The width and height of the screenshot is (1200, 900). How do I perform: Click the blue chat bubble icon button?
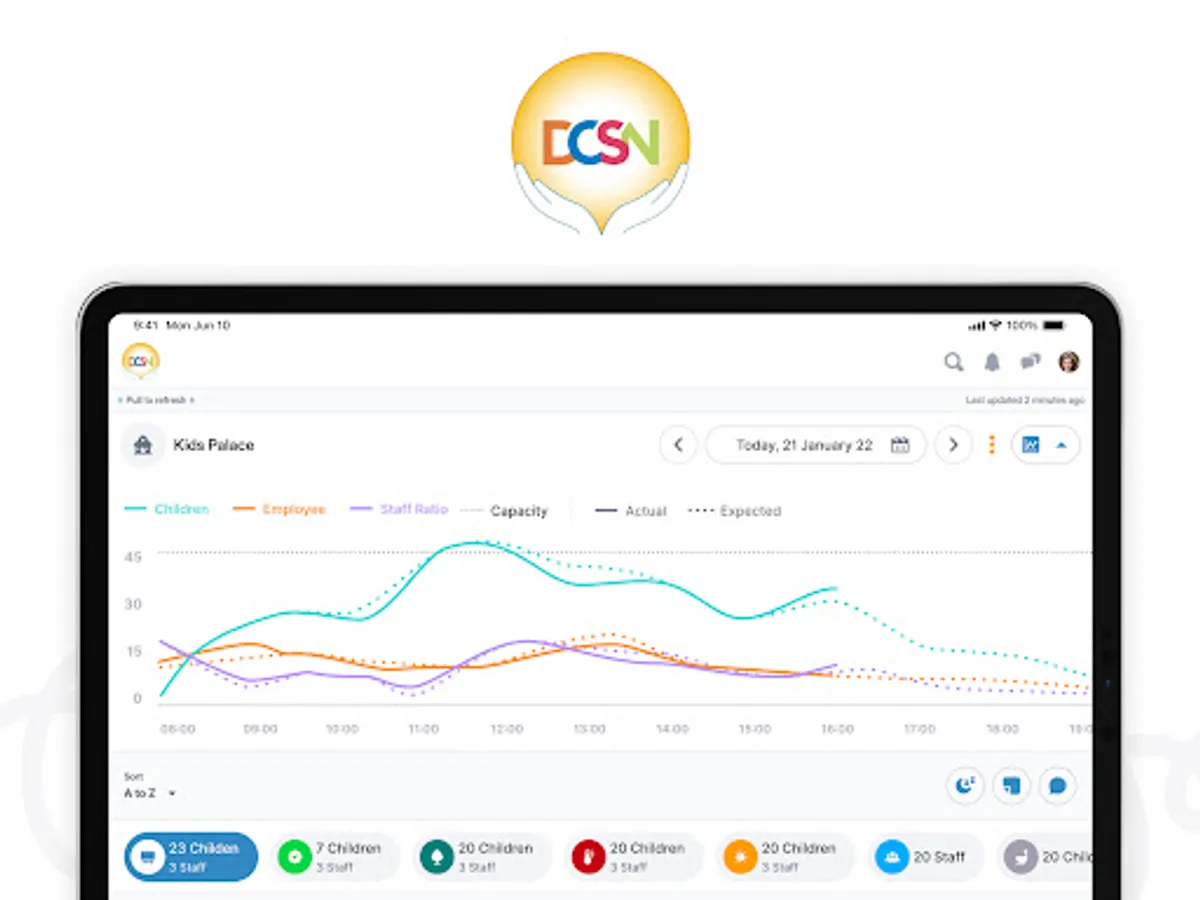1057,786
